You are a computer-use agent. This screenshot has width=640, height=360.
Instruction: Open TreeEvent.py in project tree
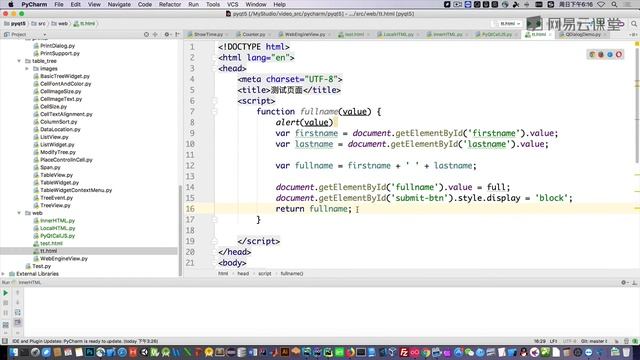(x=56, y=198)
